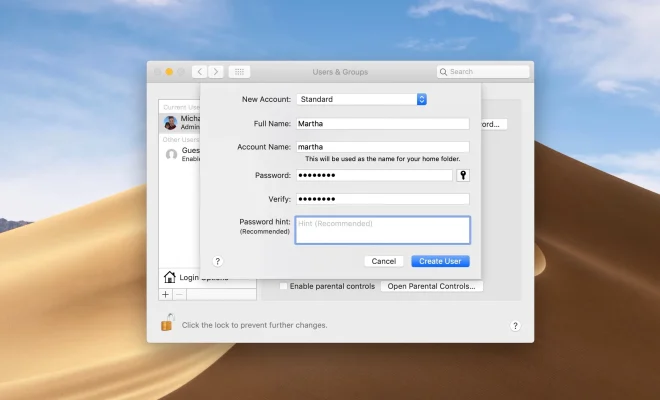
Task: Open help from the sheet's question mark
Action: coord(218,261)
